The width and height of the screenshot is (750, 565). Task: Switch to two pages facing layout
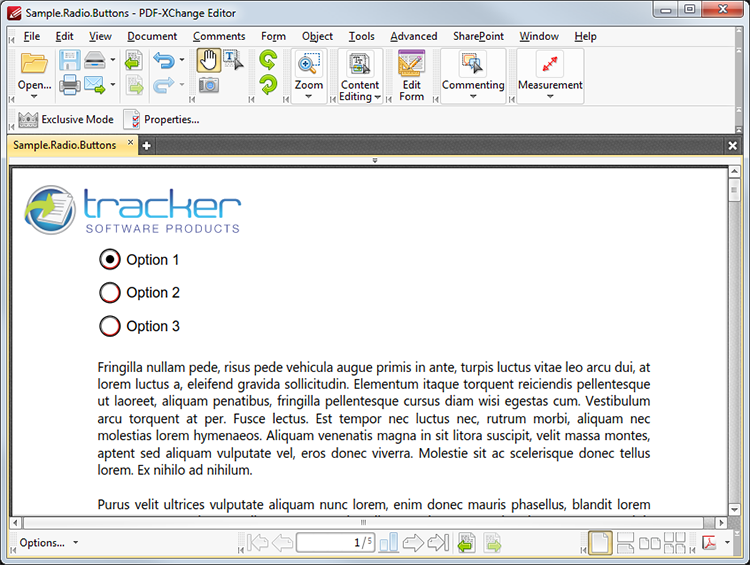pos(650,543)
